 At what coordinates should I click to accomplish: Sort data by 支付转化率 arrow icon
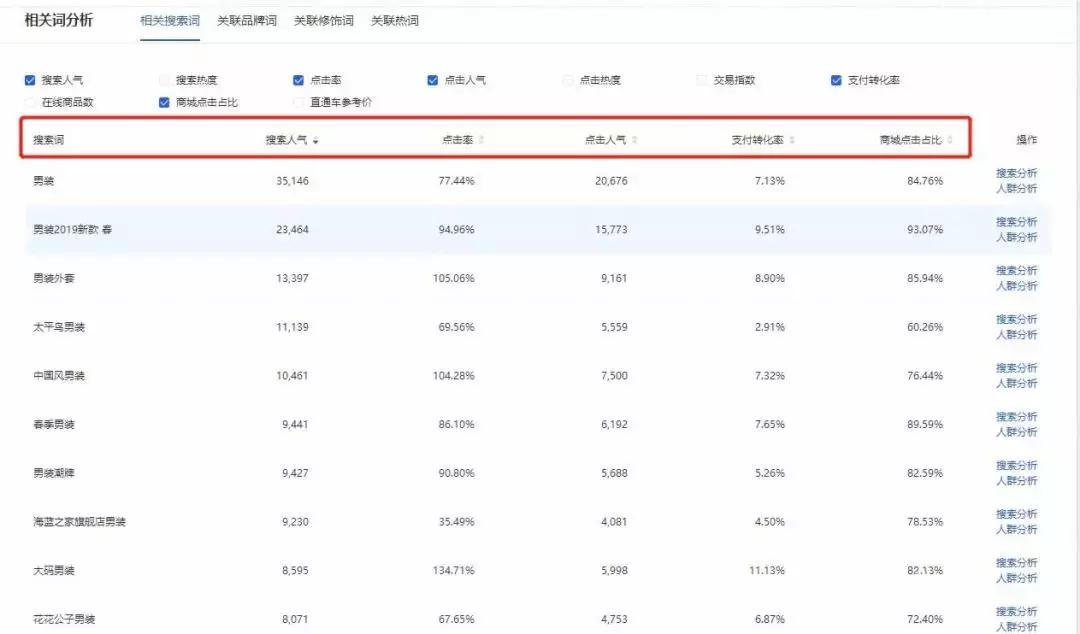(x=793, y=140)
